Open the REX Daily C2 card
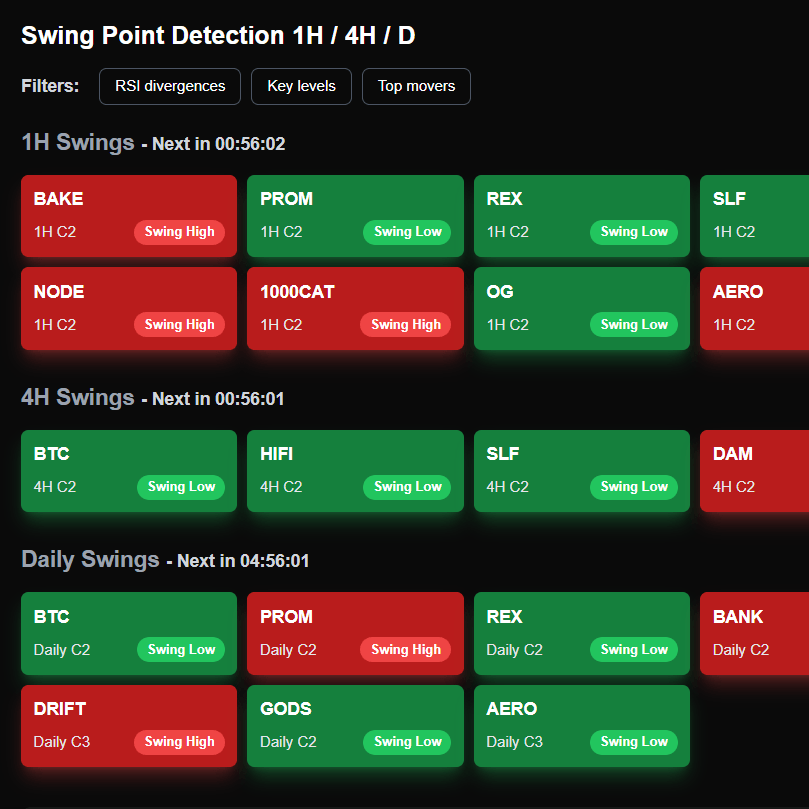Screen dimensions: 809x809 [x=581, y=633]
